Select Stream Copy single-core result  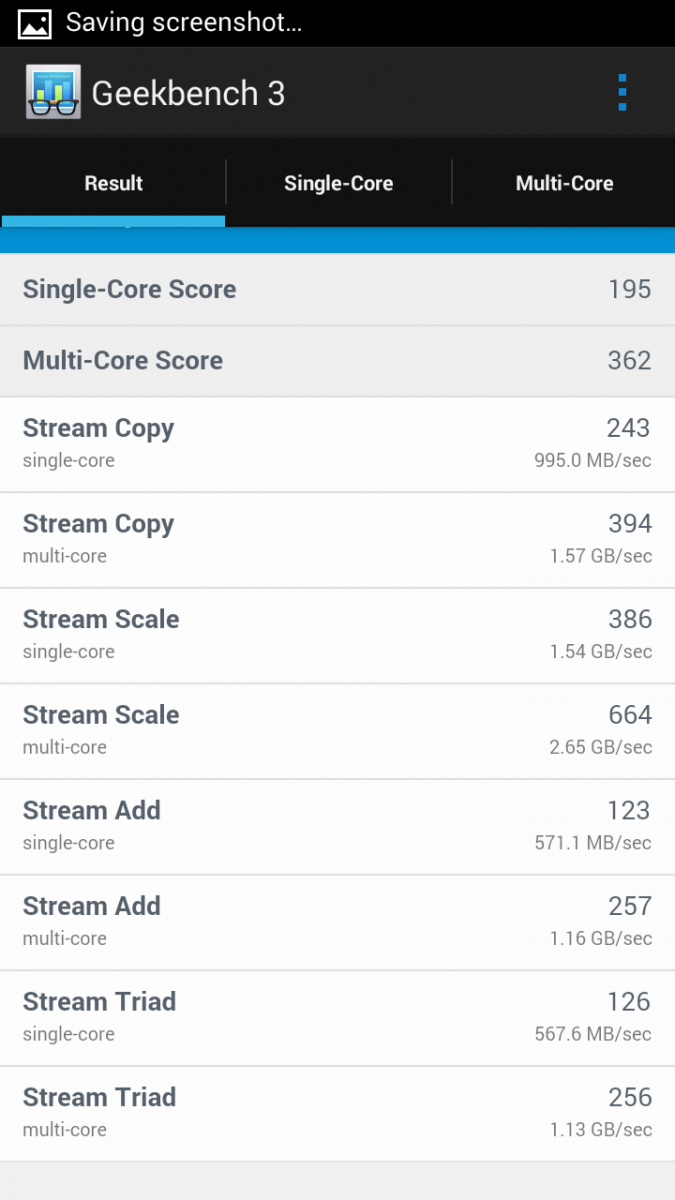tap(337, 444)
